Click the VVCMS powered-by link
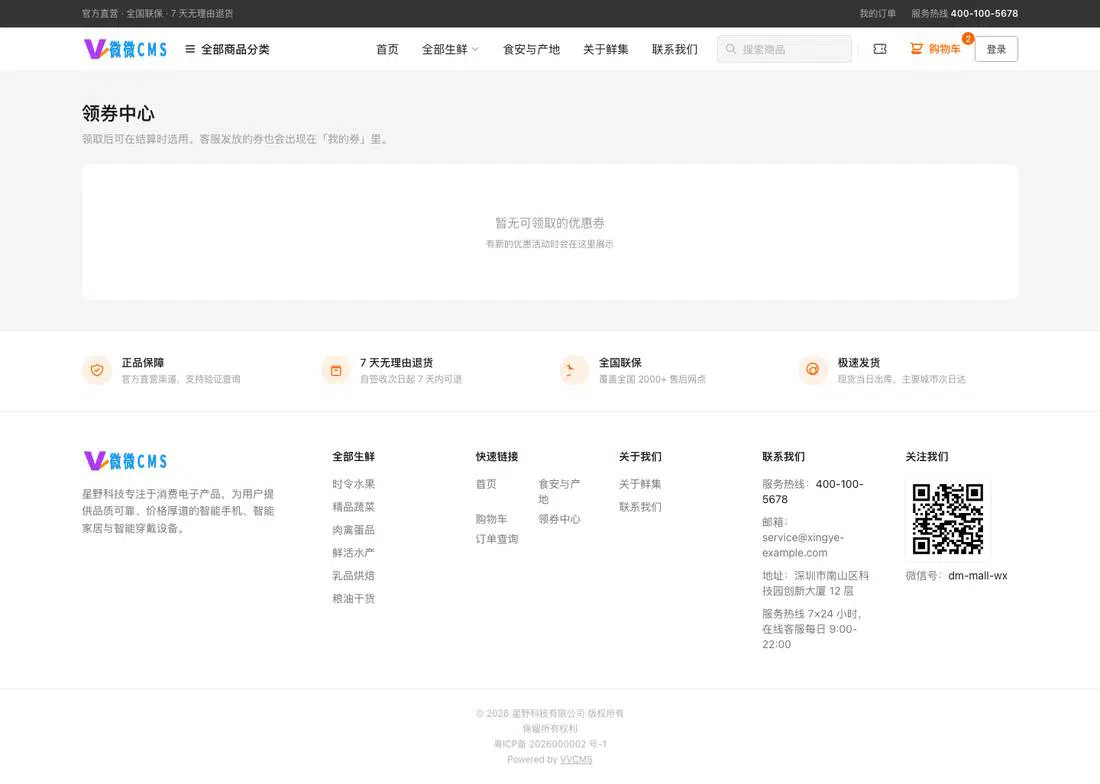Viewport: 1100px width, 784px height. 576,759
